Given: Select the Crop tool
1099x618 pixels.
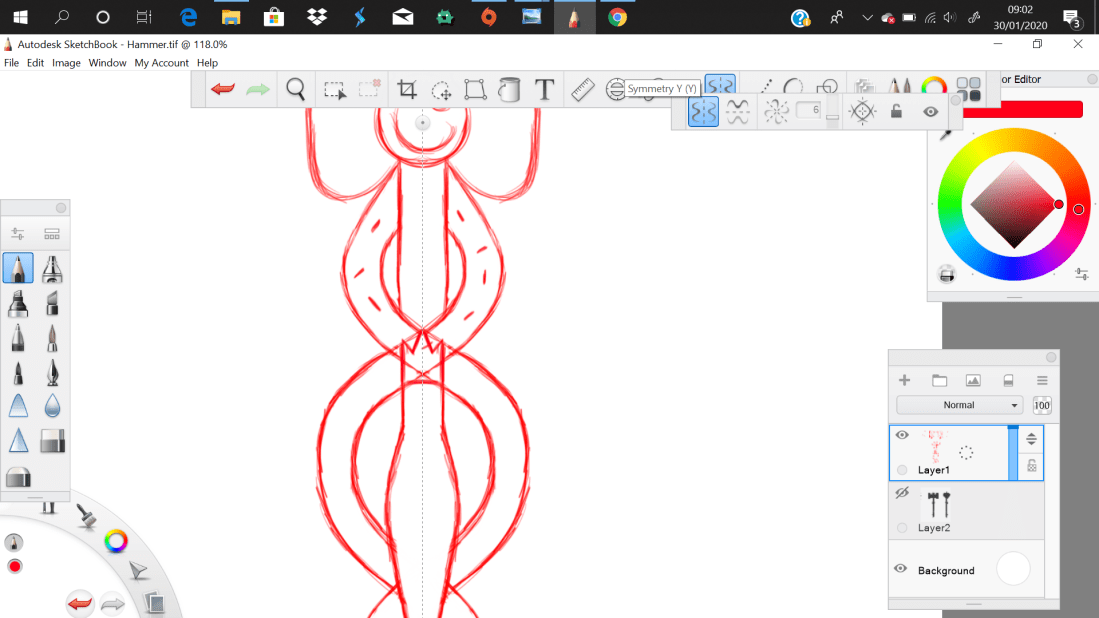Looking at the screenshot, I should click(407, 88).
